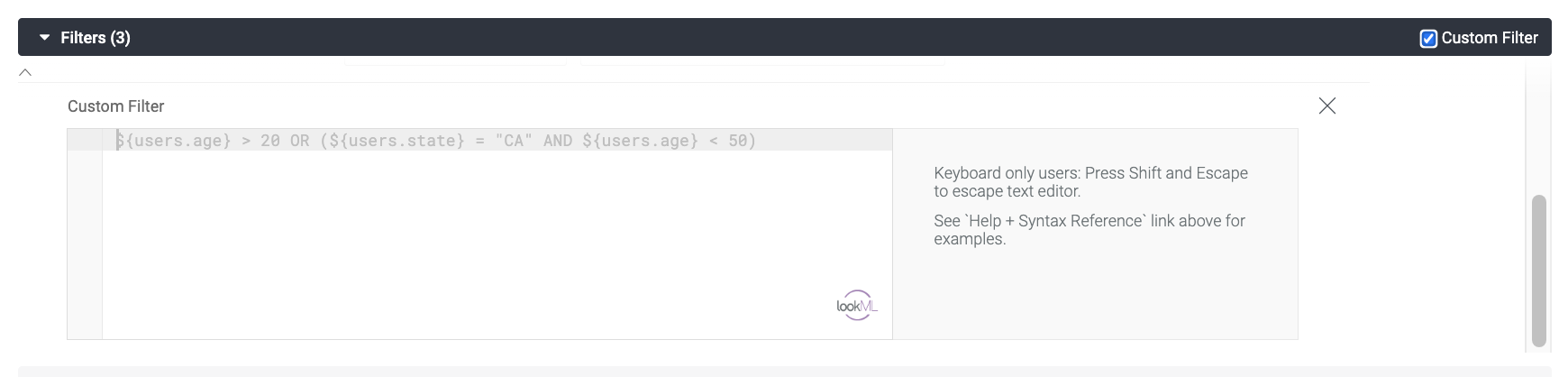Click empty middle of dark Filters header bar
Screen dimensions: 1568x377
tap(766, 38)
